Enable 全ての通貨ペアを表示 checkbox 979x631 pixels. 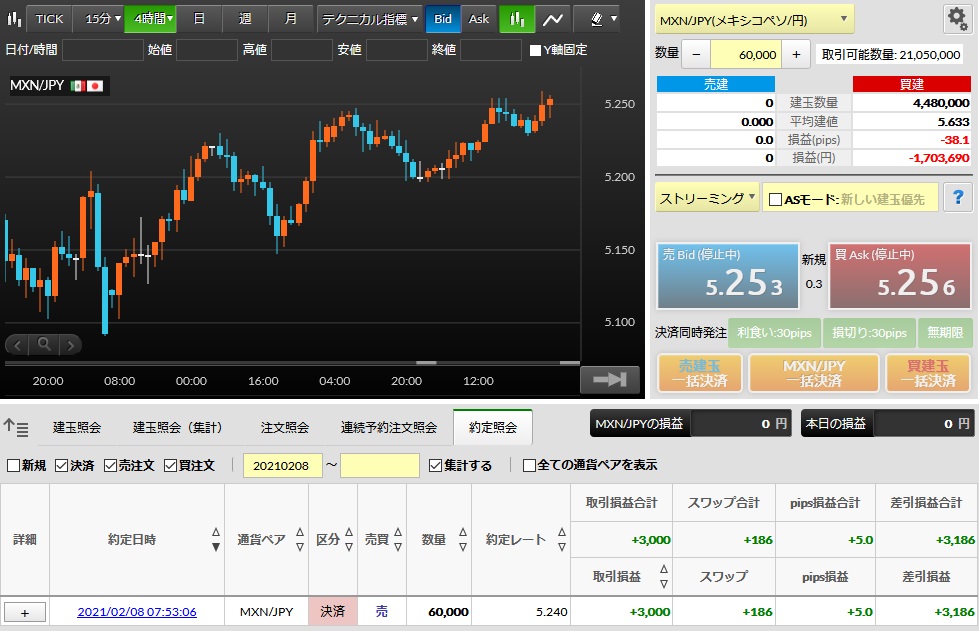point(529,466)
